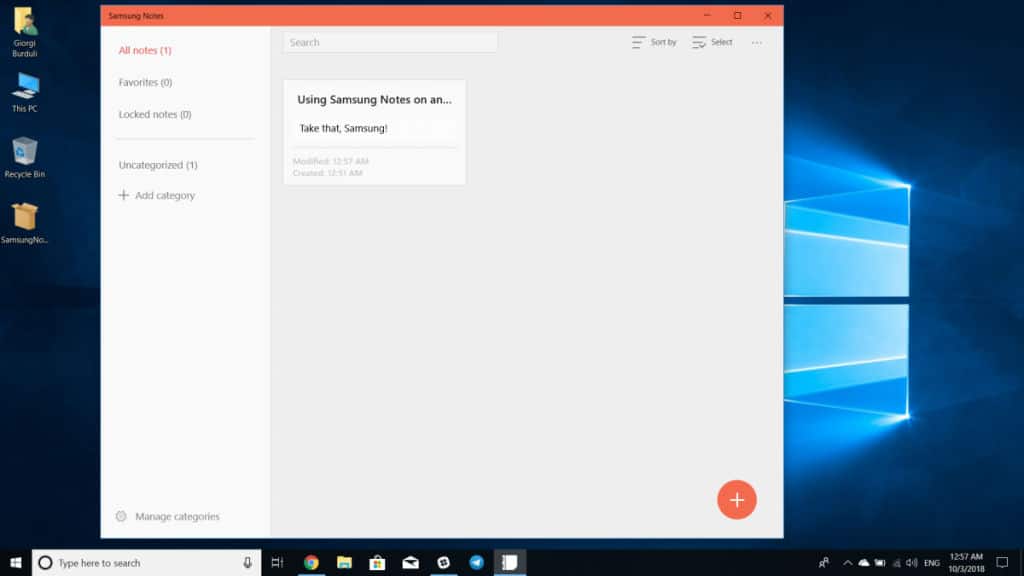The height and width of the screenshot is (576, 1024).
Task: Click the note's Modified timestamp text
Action: pyautogui.click(x=330, y=161)
